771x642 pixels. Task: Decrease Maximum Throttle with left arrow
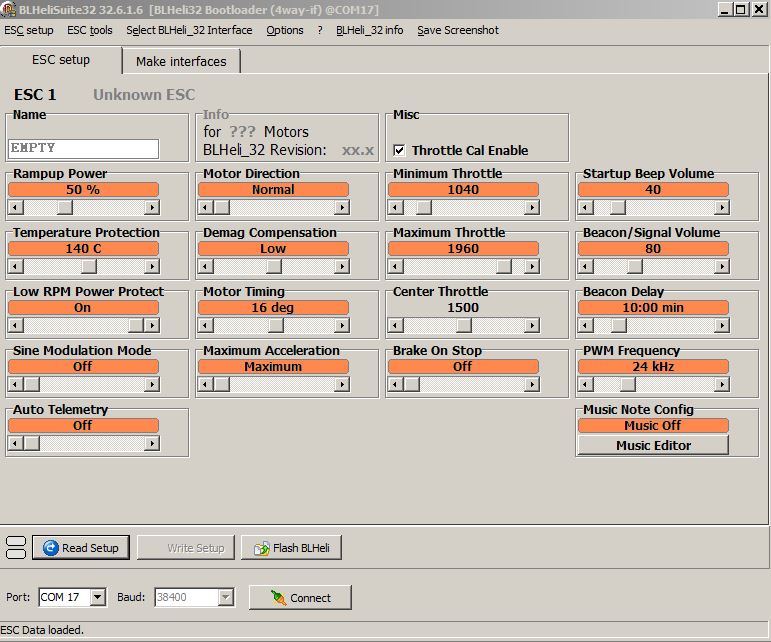pyautogui.click(x=395, y=266)
